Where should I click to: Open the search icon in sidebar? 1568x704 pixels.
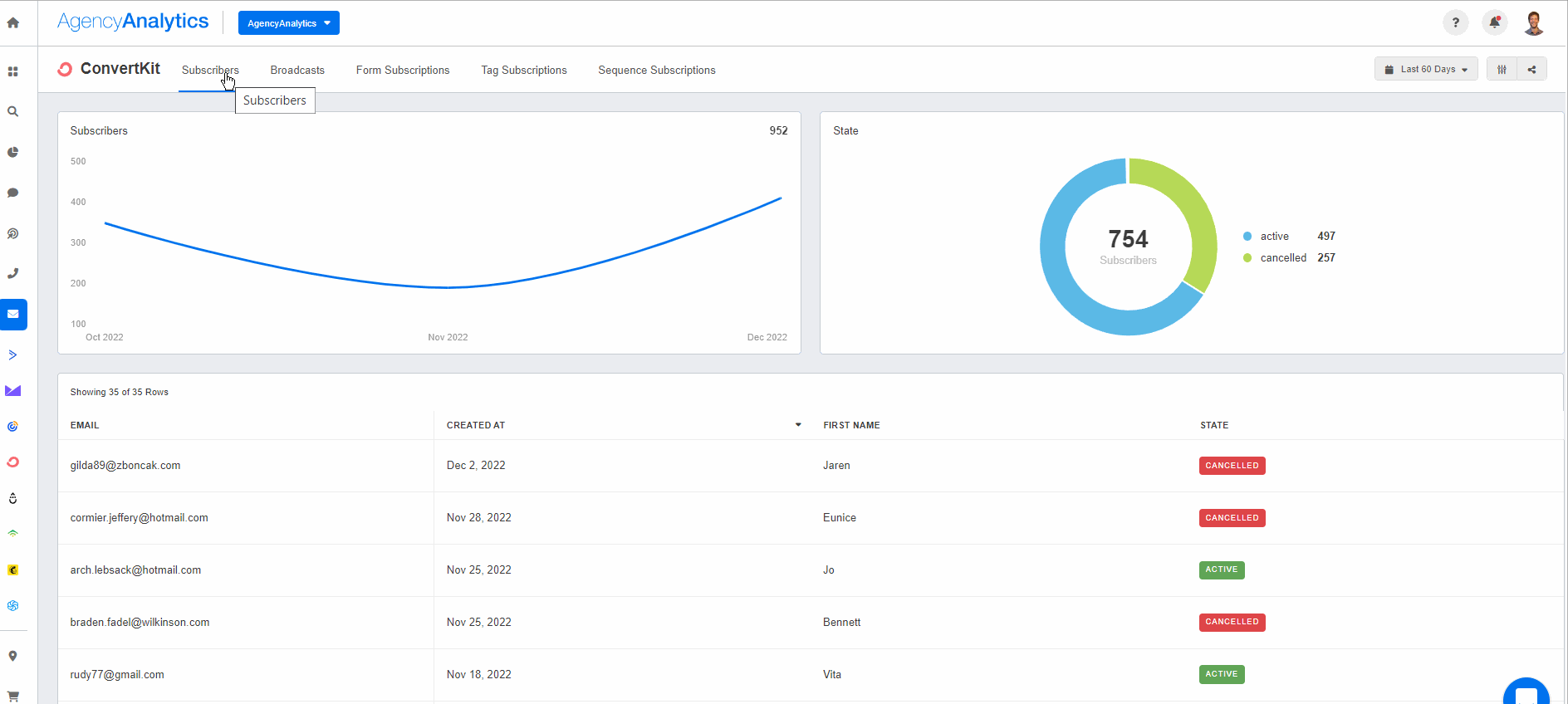click(13, 111)
